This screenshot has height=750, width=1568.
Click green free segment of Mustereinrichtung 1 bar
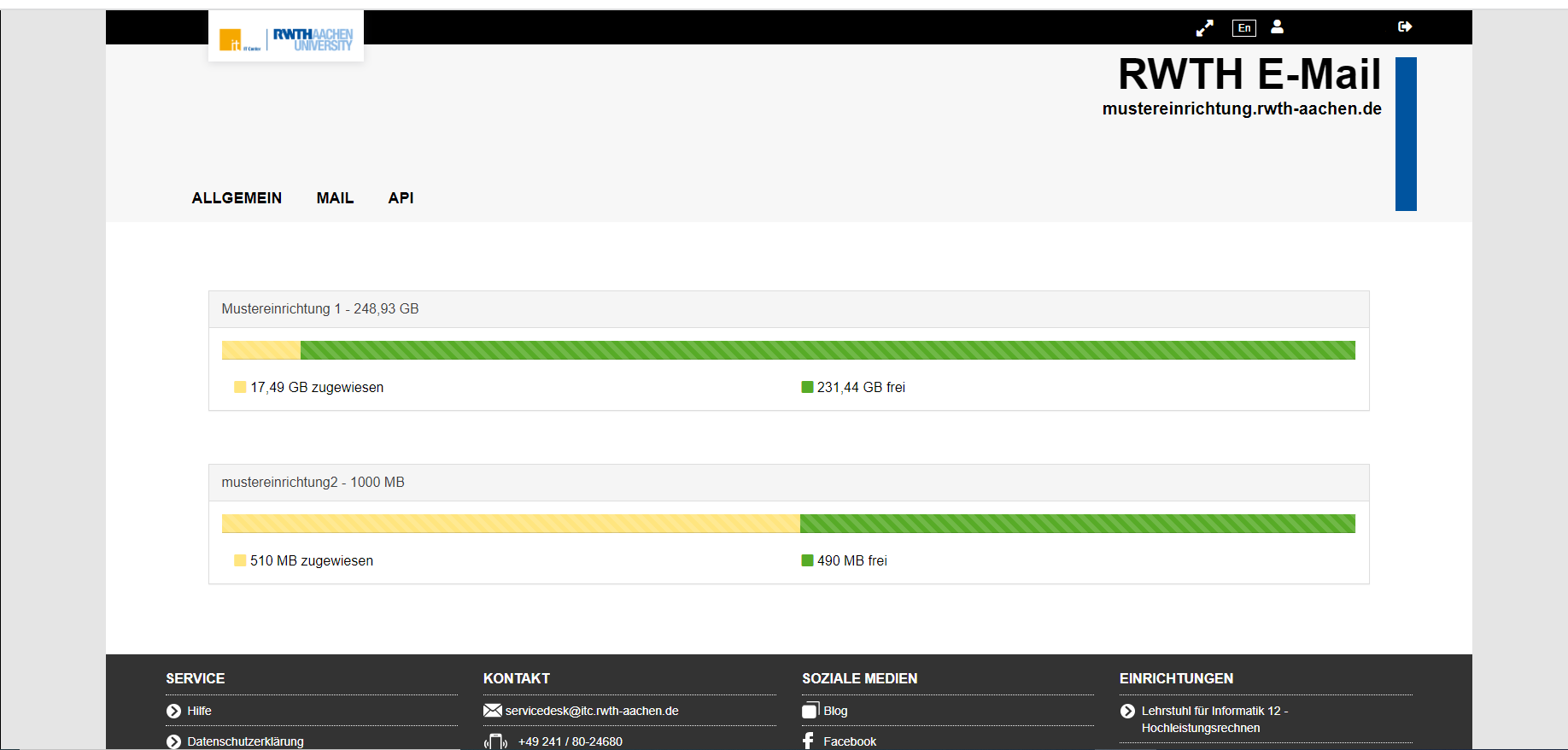tap(827, 350)
